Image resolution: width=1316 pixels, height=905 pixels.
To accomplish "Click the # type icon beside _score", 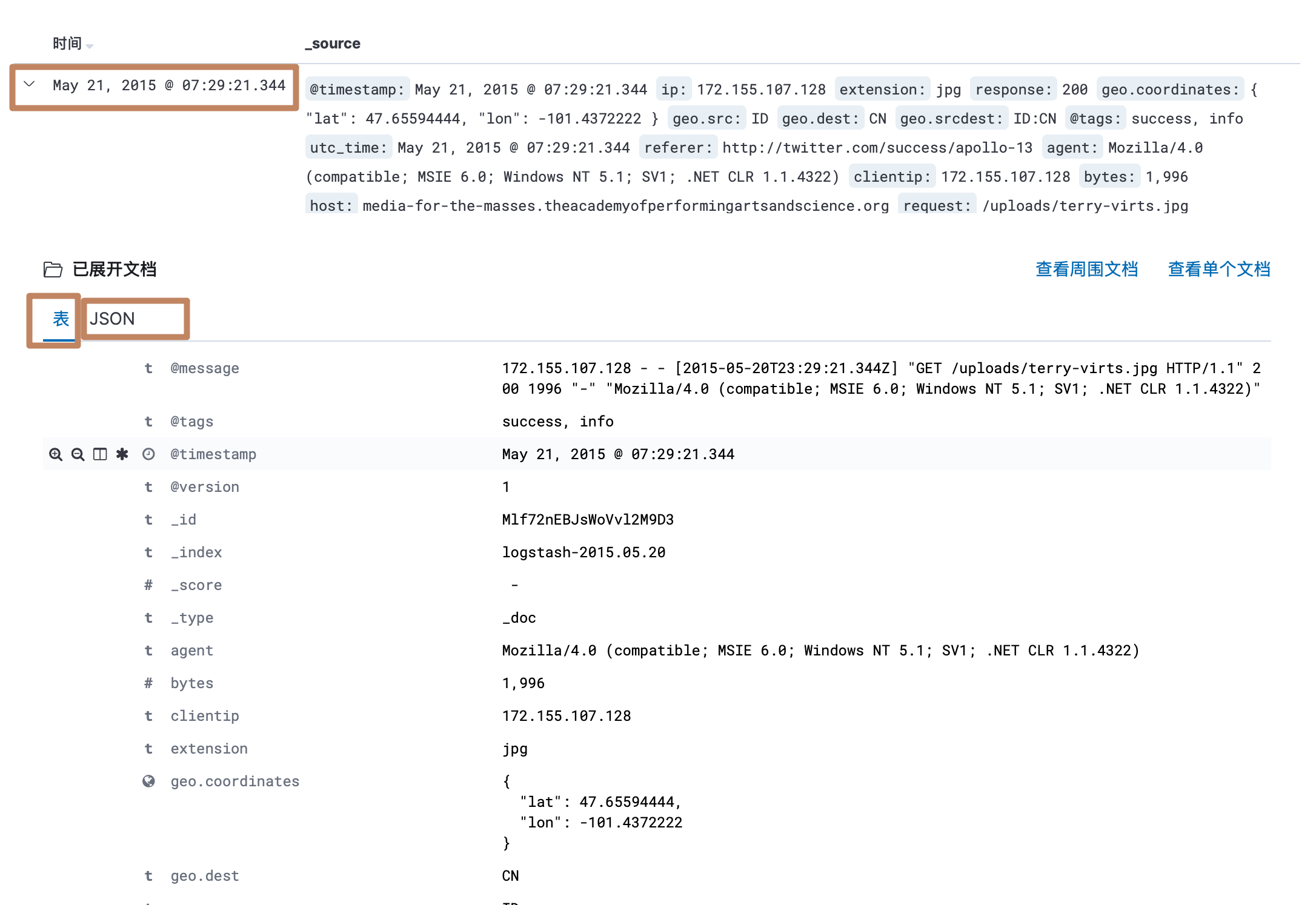I will click(x=148, y=585).
